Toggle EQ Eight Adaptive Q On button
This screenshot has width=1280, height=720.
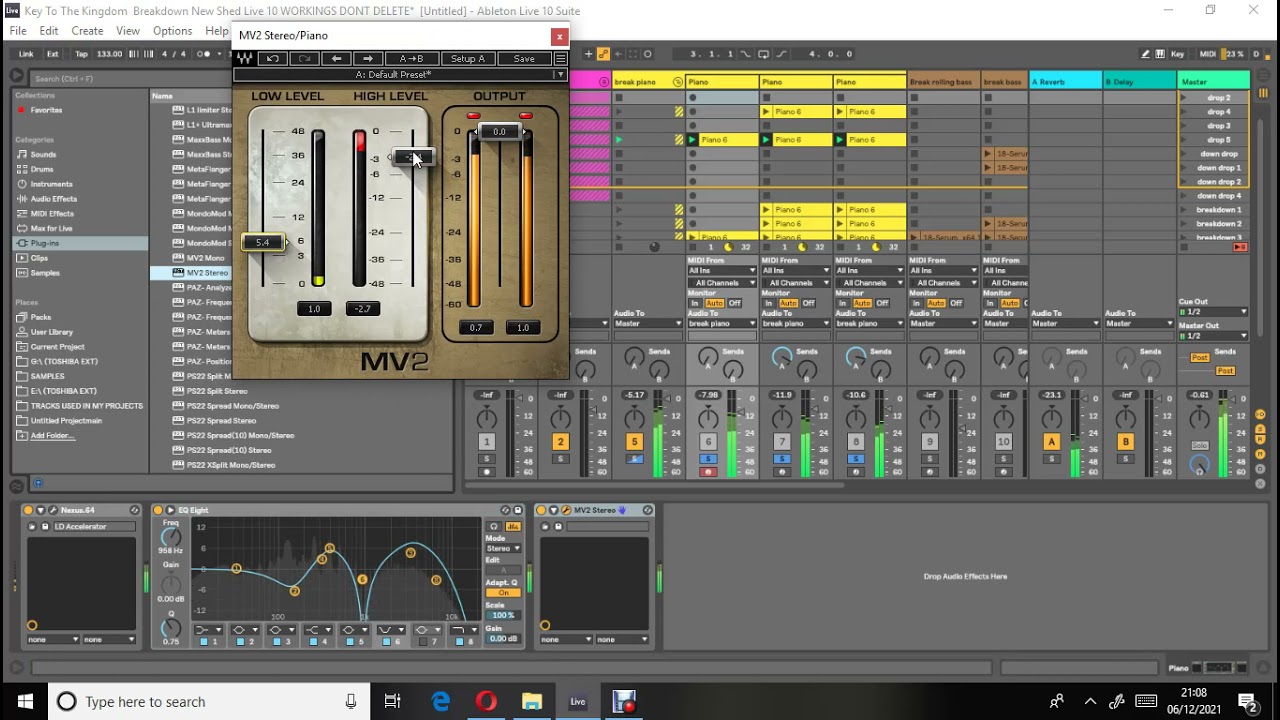point(503,593)
